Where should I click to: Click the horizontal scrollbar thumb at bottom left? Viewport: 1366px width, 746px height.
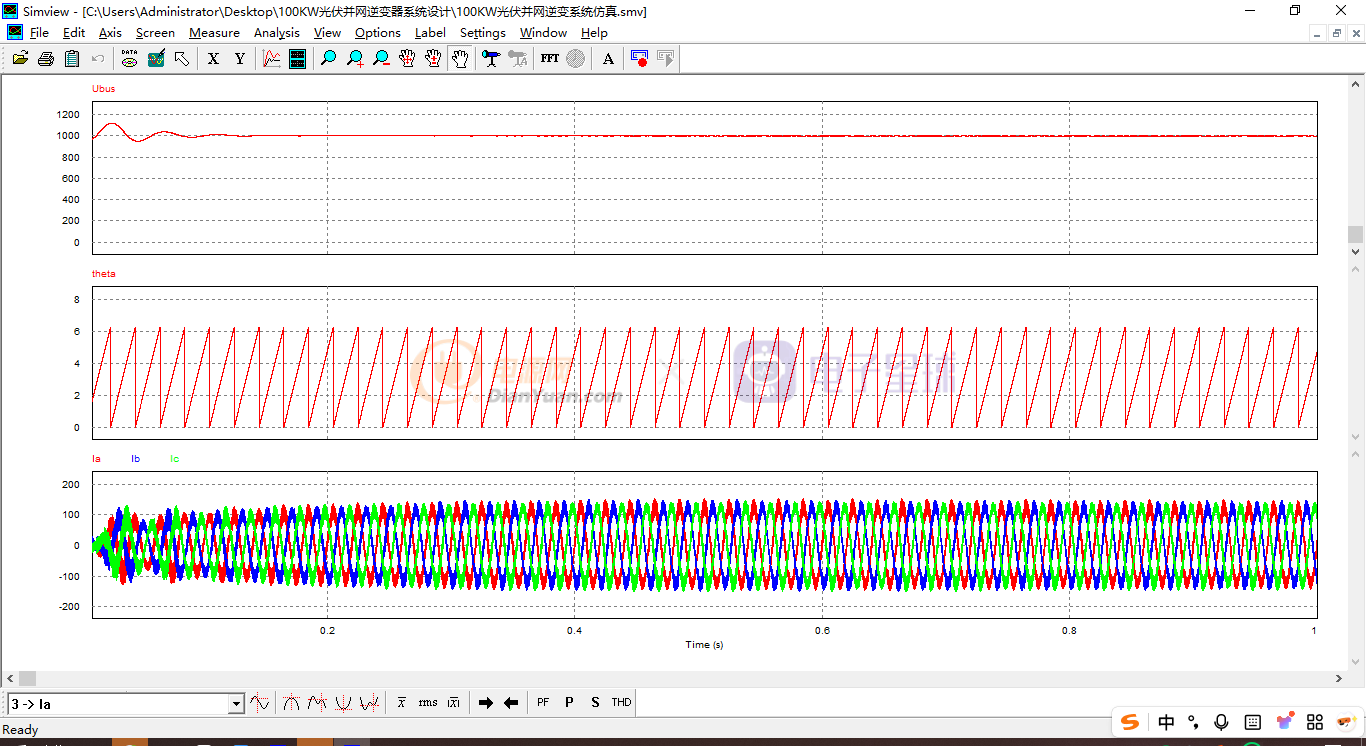[27, 679]
